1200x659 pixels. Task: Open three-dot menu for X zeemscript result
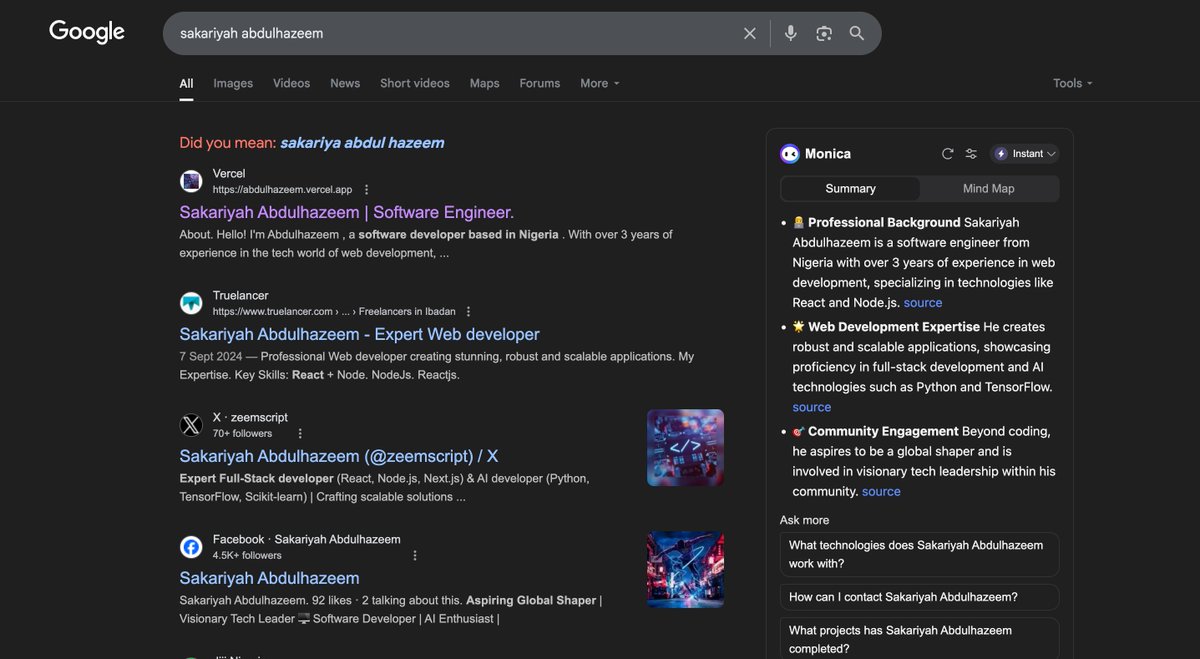[x=300, y=434]
